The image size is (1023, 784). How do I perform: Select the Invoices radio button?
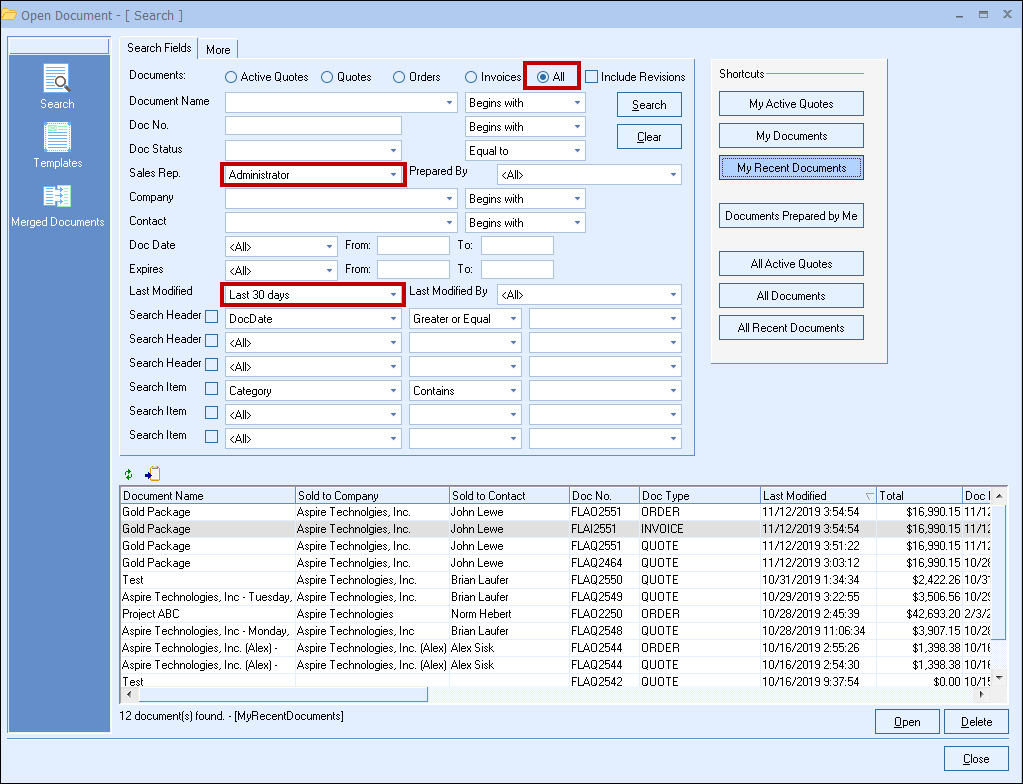point(471,77)
